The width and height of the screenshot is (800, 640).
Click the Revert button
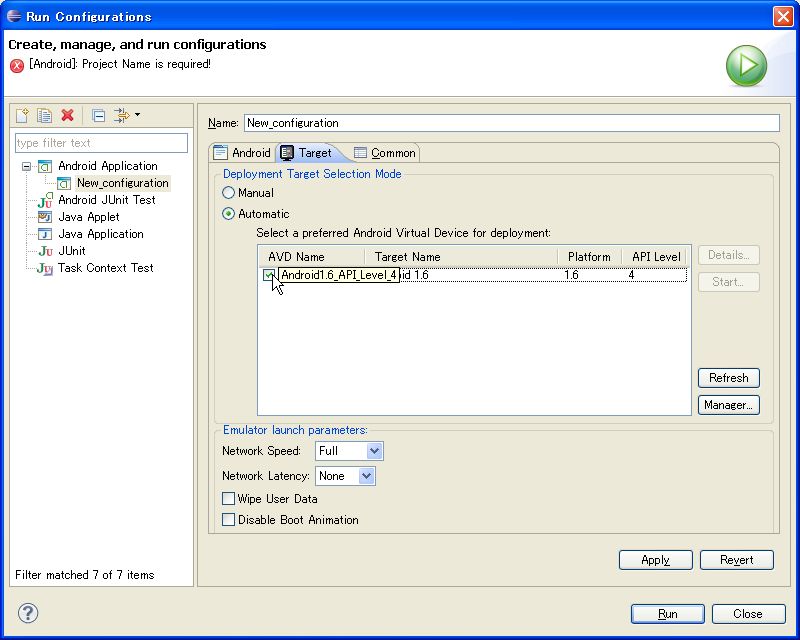737,560
